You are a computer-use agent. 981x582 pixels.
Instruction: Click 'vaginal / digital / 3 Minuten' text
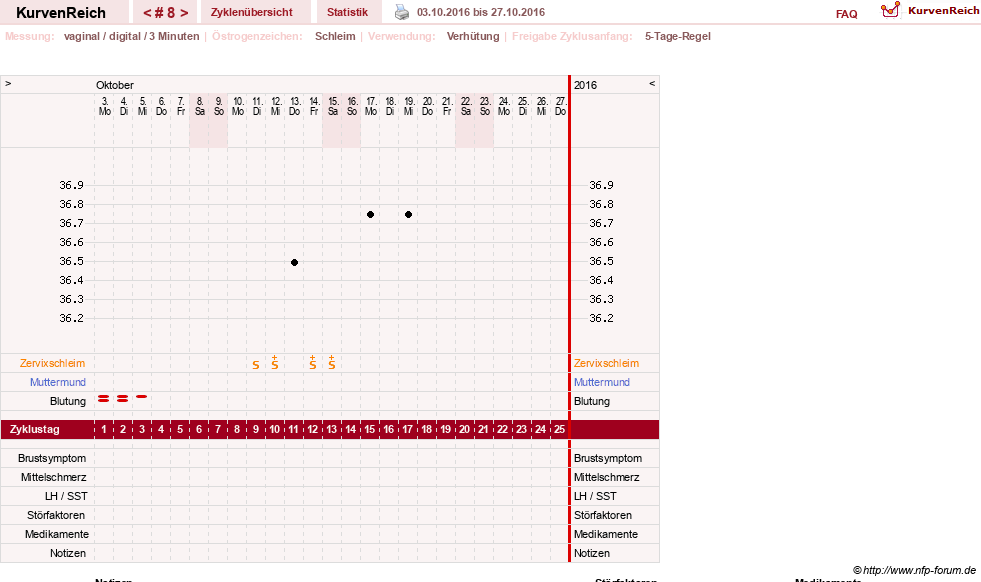pyautogui.click(x=131, y=36)
